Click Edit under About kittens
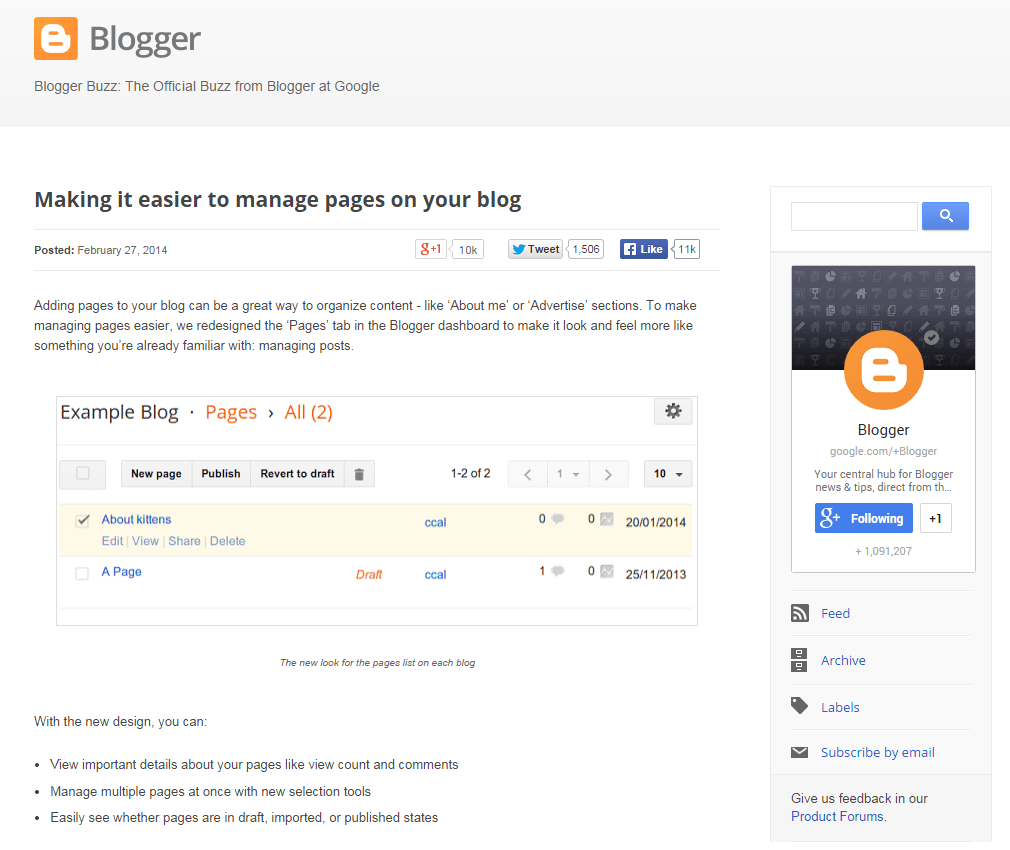 pos(112,541)
